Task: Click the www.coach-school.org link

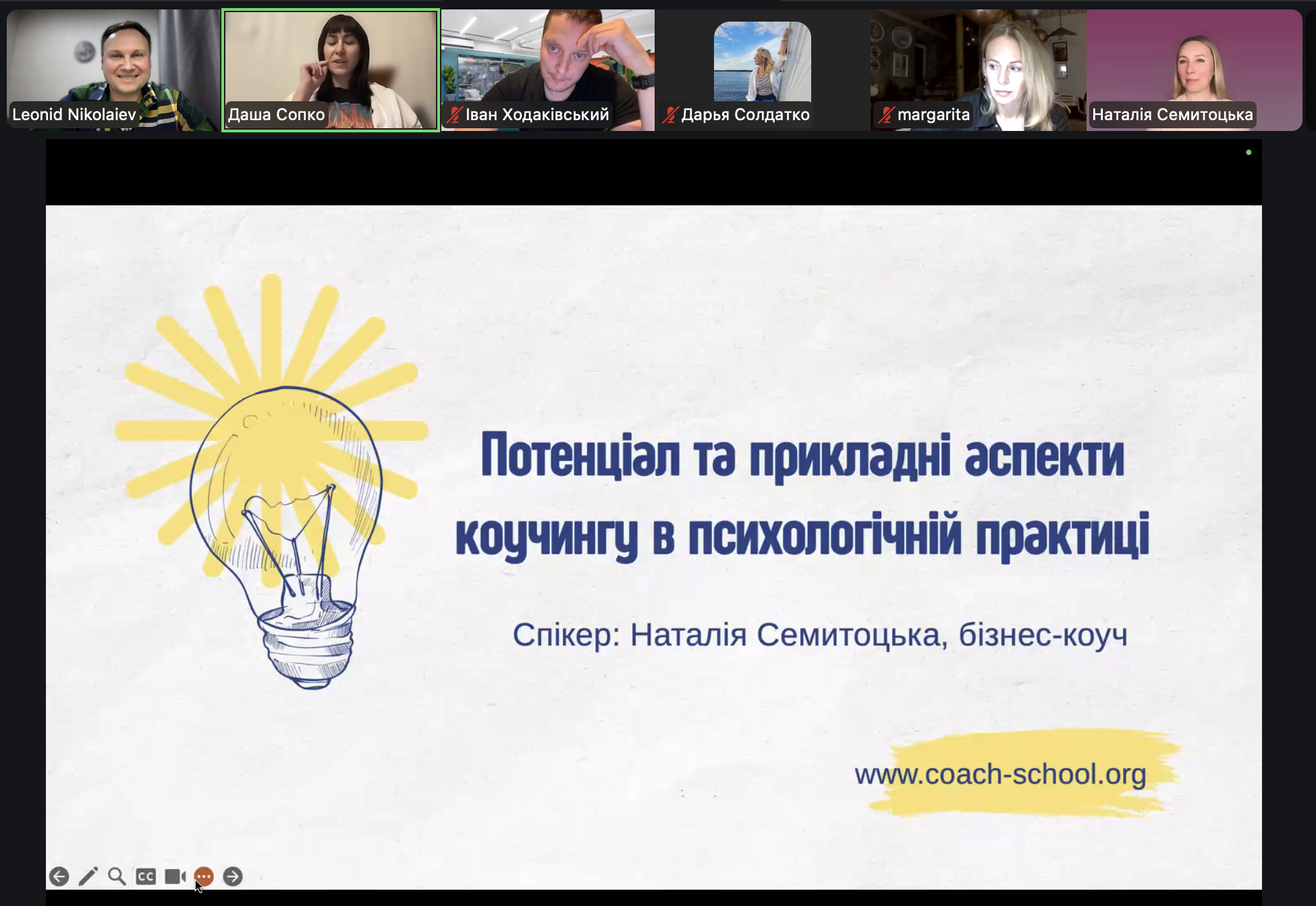Action: coord(1000,774)
